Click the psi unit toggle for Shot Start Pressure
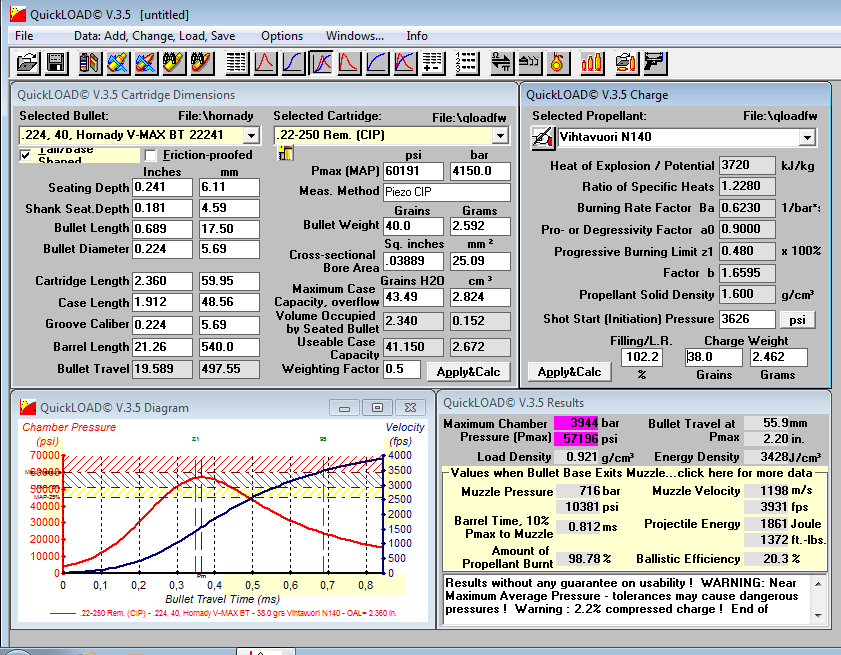The height and width of the screenshot is (655, 841). 797,320
